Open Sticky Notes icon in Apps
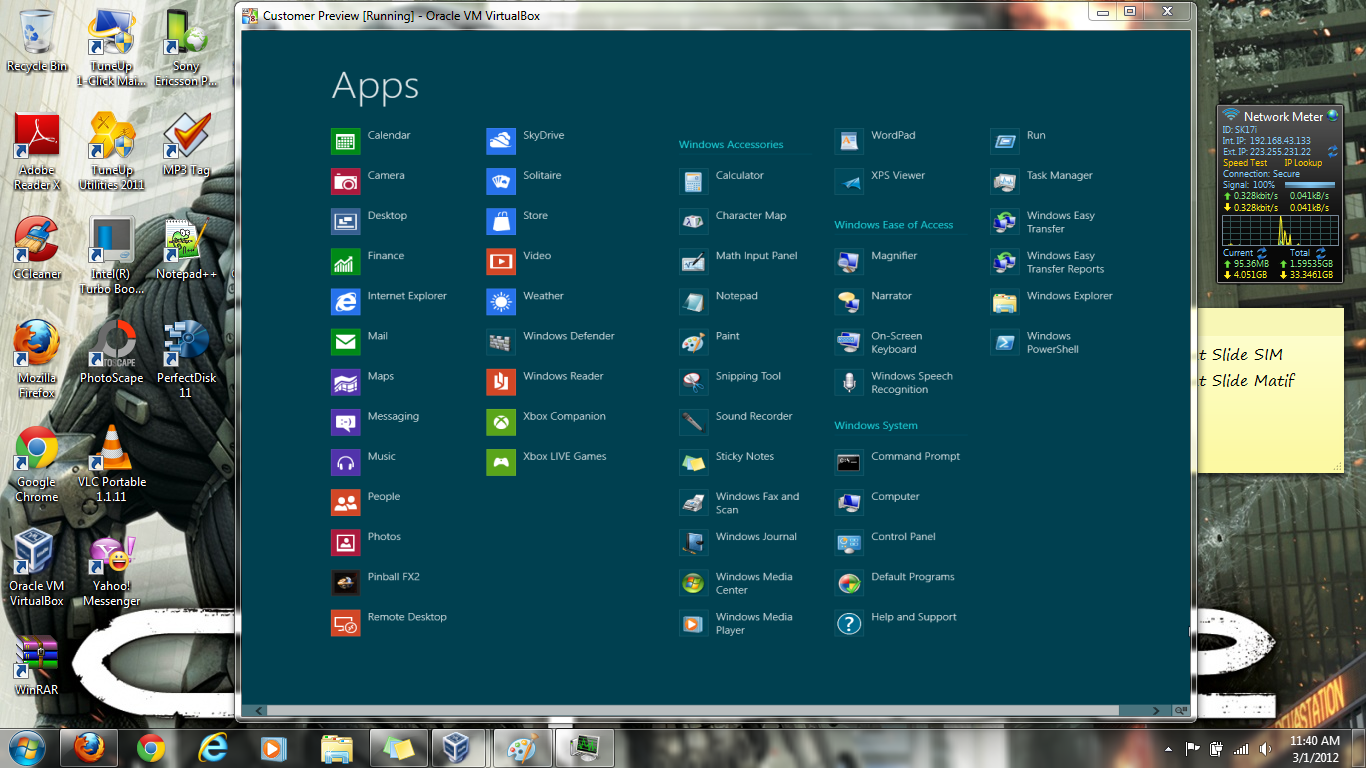This screenshot has height=768, width=1366. tap(694, 462)
